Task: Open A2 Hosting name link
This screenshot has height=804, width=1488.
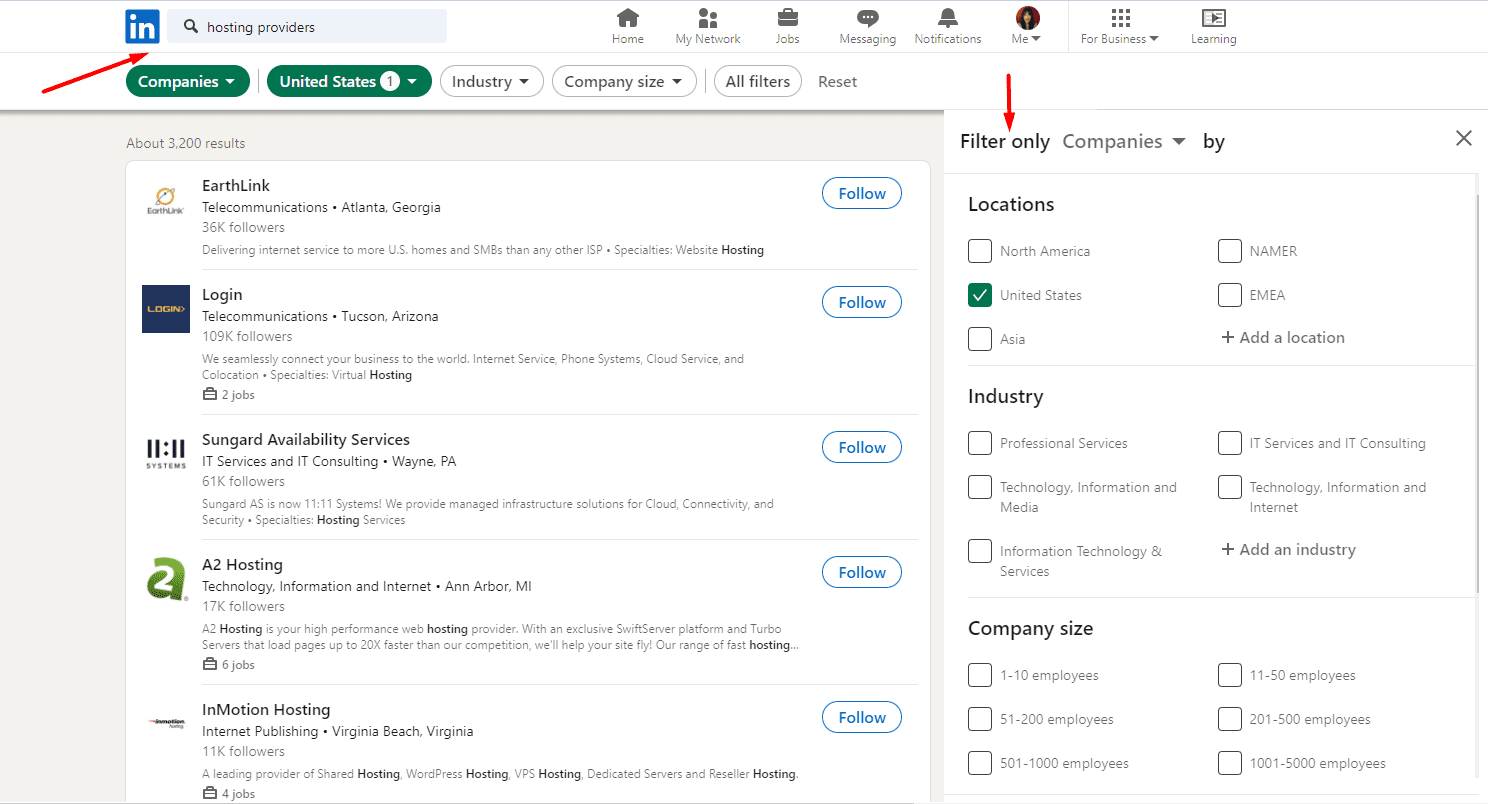Action: [x=242, y=565]
